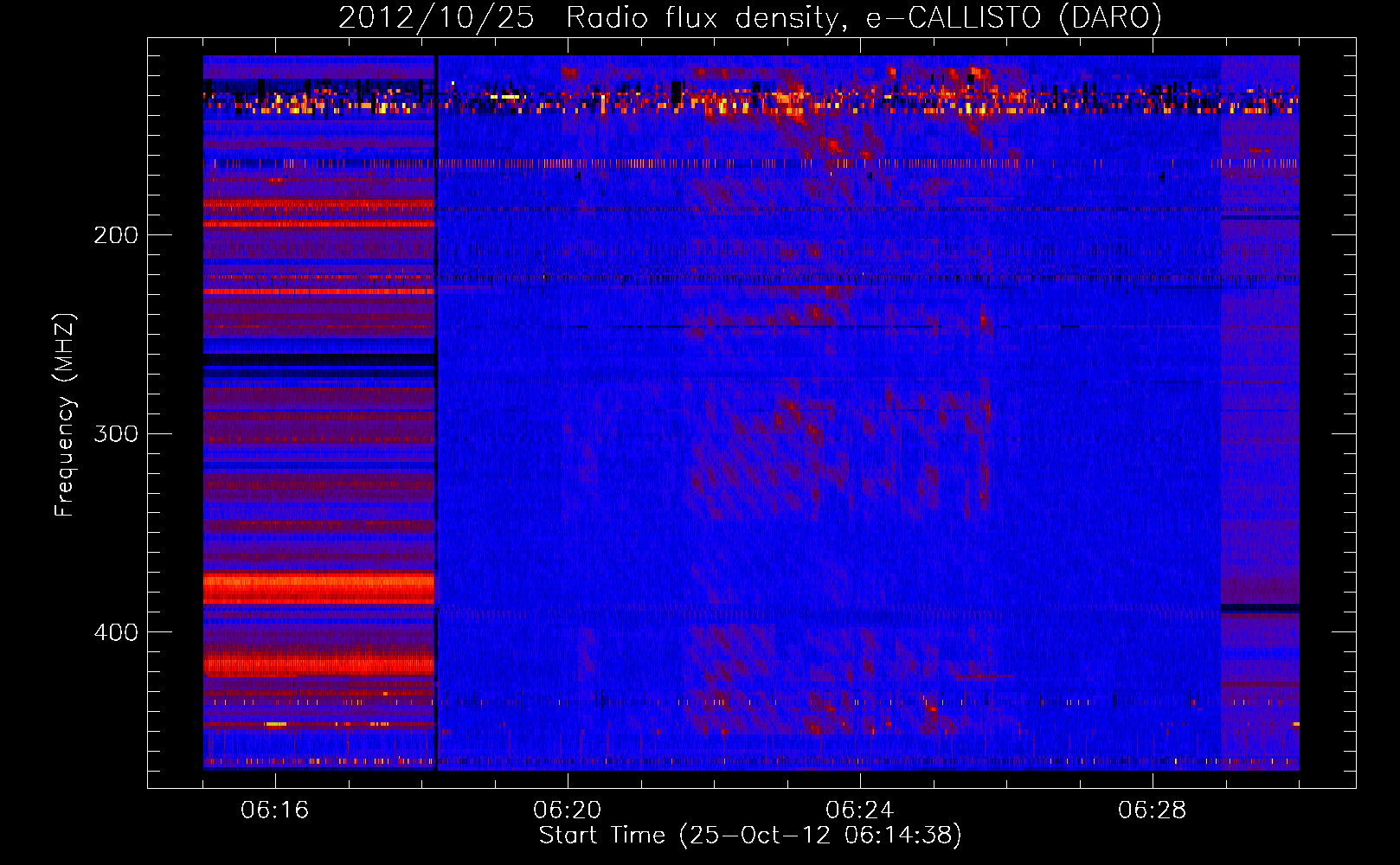
Task: Click the "06:20" time tick label
Action: click(x=568, y=811)
